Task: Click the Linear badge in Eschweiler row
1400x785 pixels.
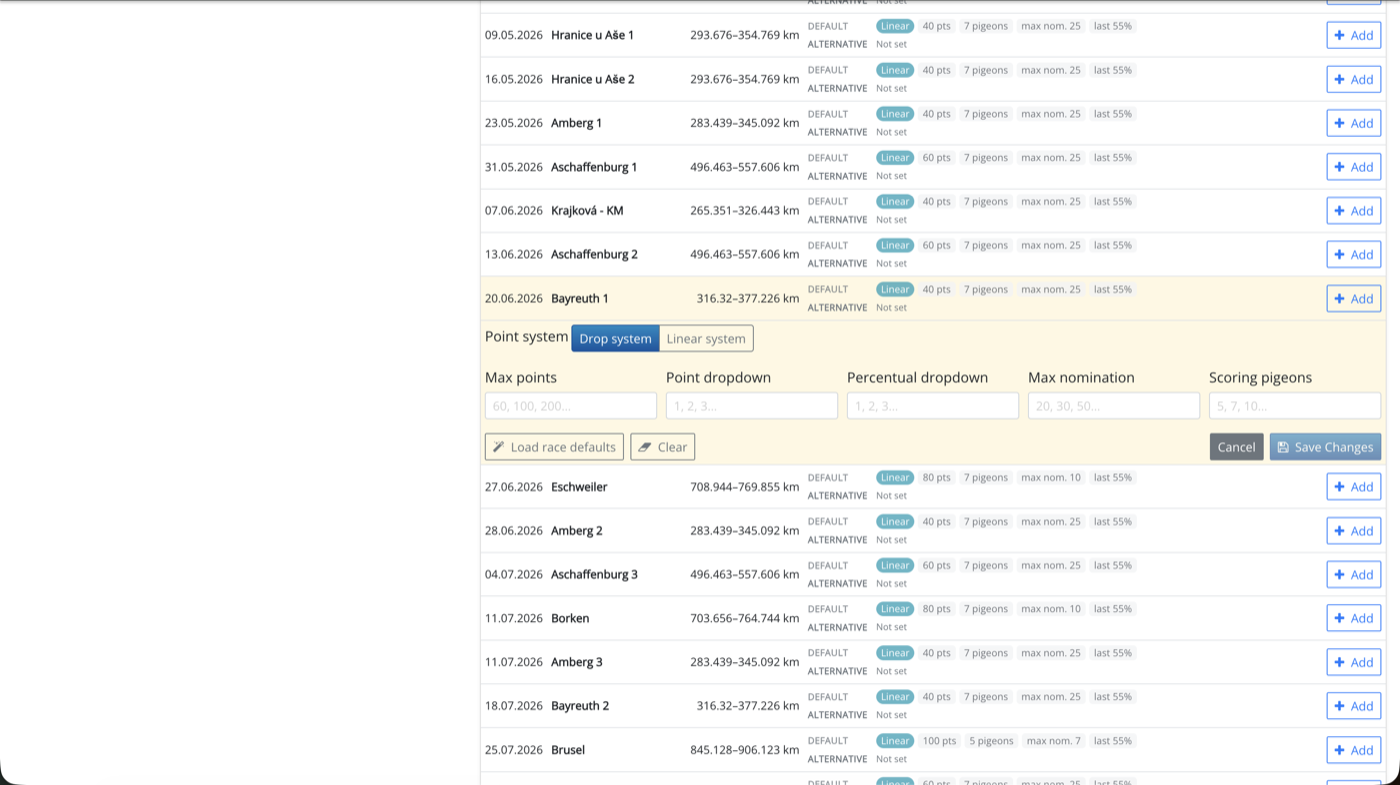Action: pyautogui.click(x=895, y=478)
